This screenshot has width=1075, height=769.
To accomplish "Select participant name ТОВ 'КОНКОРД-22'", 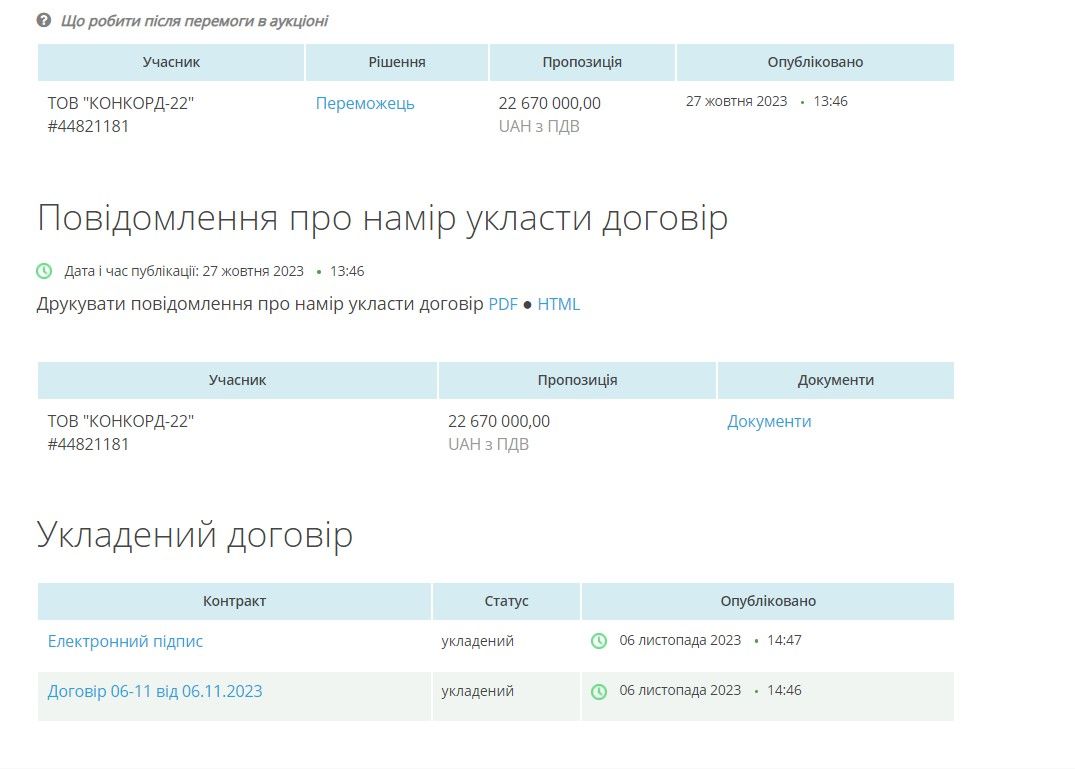I will 121,102.
